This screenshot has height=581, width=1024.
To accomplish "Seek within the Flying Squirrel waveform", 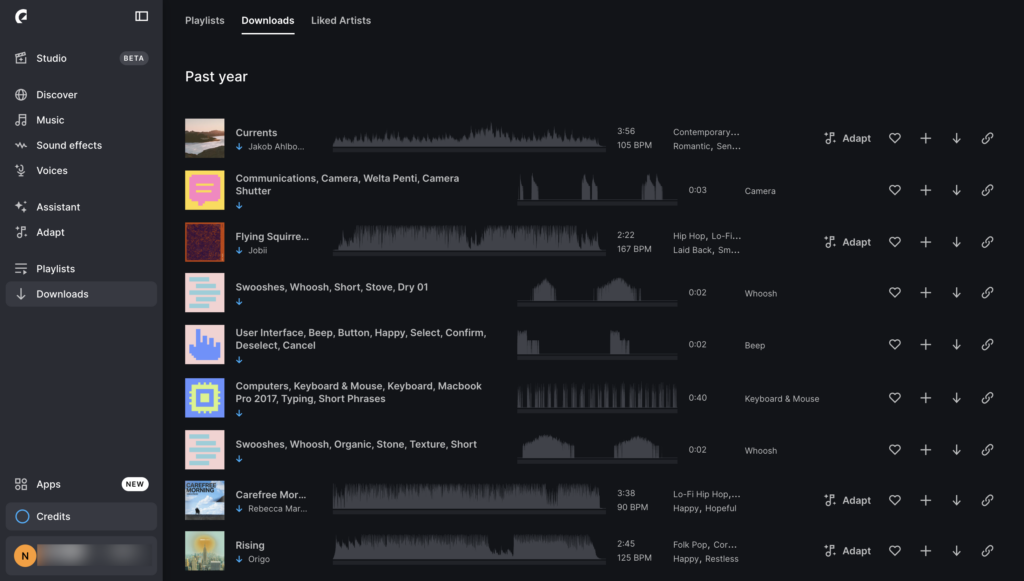I will click(x=469, y=240).
